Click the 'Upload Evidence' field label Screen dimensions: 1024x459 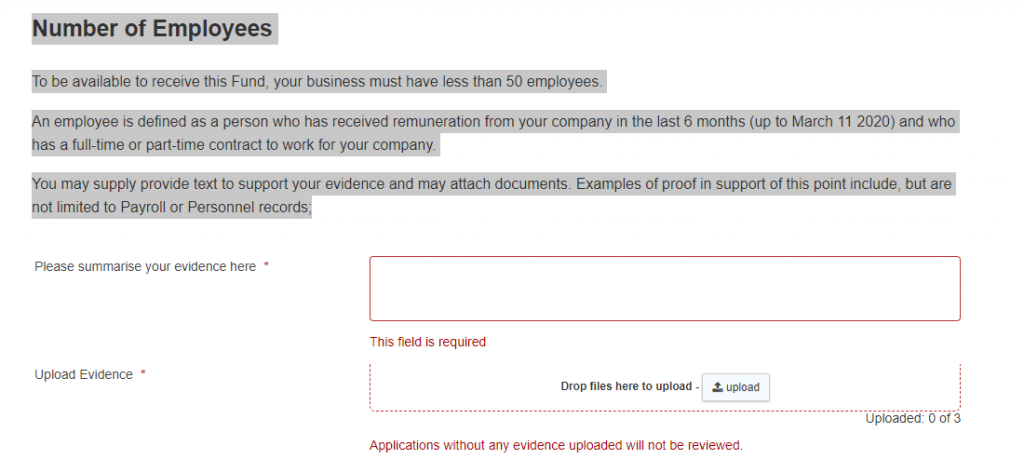click(x=84, y=374)
